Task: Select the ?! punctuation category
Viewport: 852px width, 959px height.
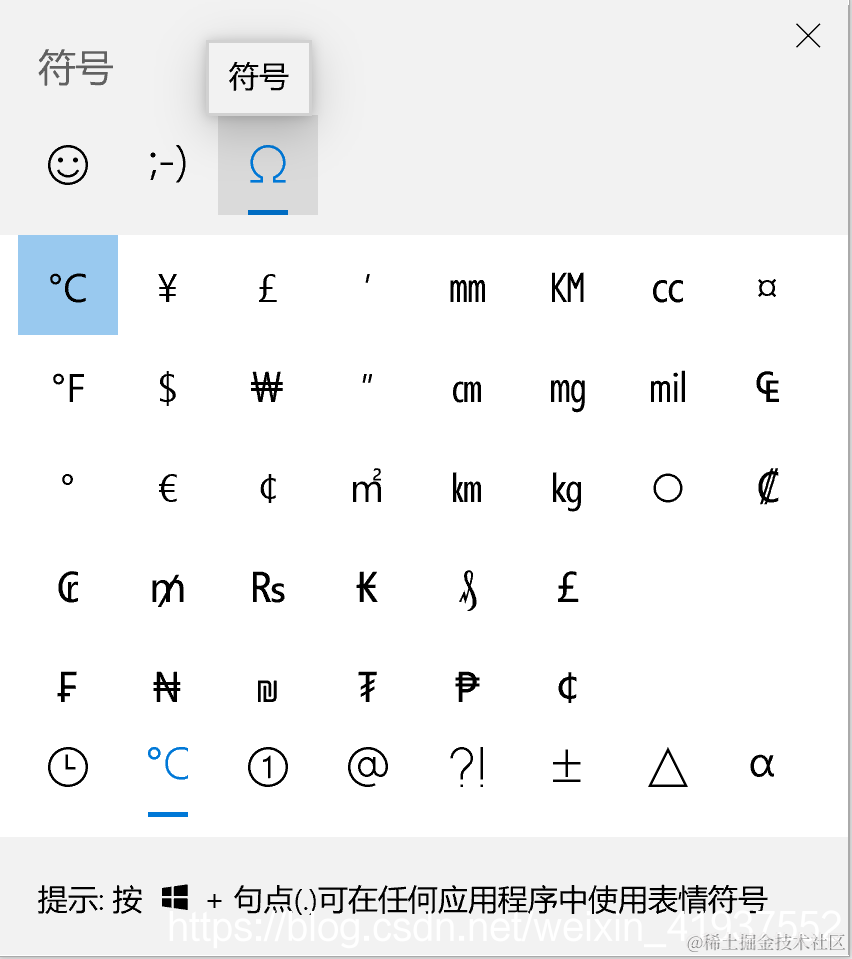Action: (467, 766)
